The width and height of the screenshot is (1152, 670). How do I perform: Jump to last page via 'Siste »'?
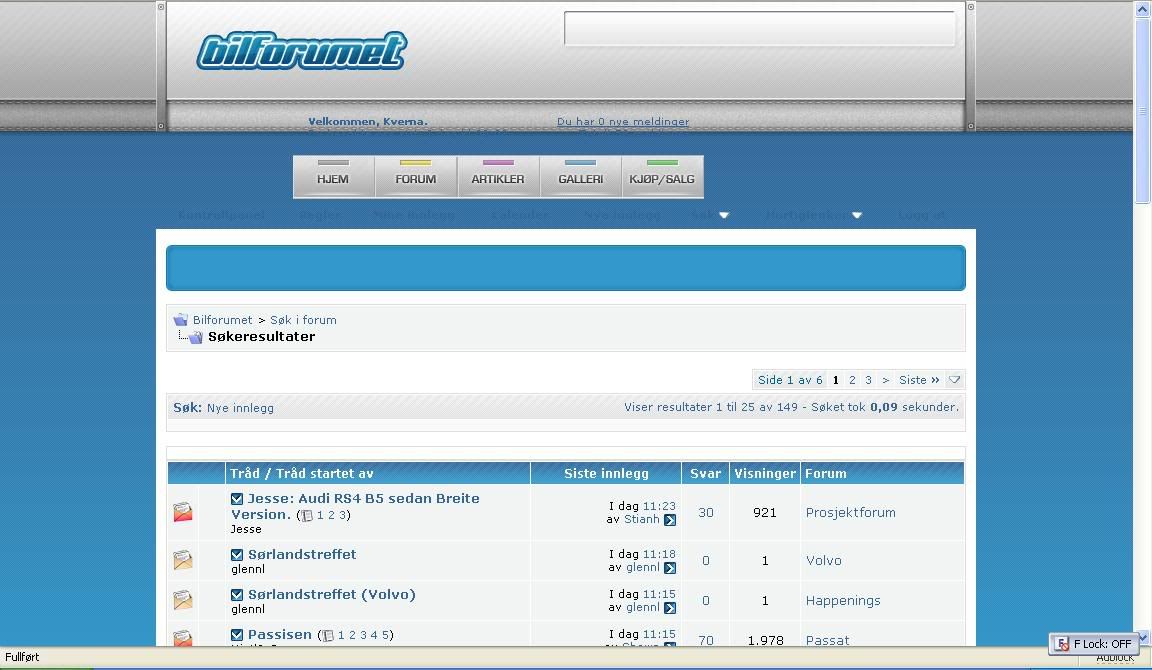point(919,380)
